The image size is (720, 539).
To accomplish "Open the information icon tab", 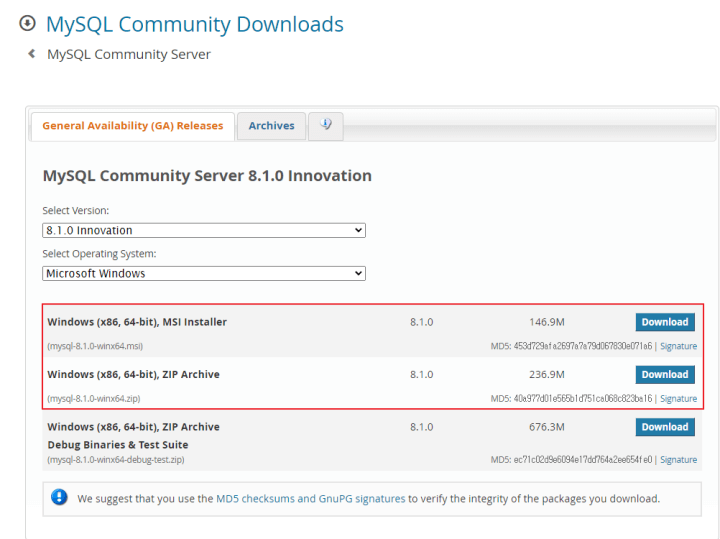I will pyautogui.click(x=326, y=126).
